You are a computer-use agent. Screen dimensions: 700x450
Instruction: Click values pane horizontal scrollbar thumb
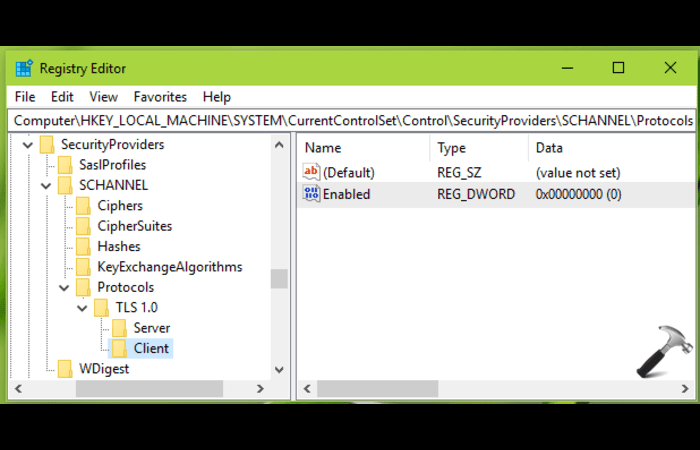[x=378, y=389]
